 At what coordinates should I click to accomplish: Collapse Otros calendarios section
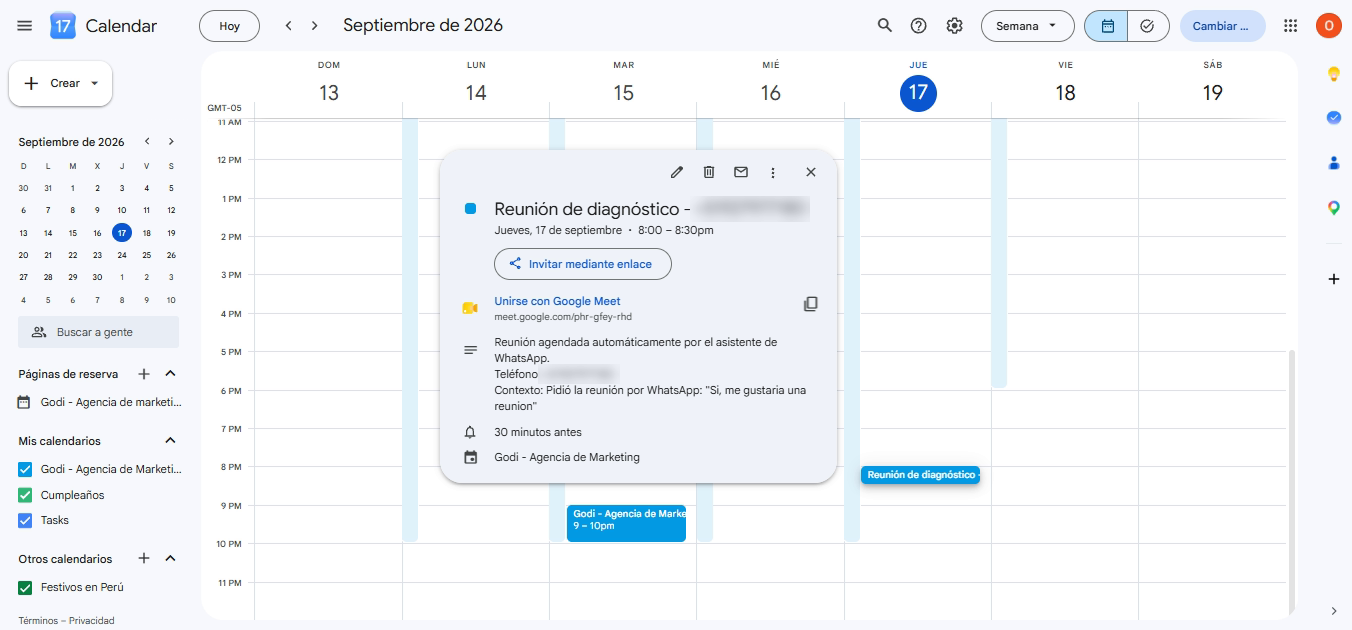tap(170, 559)
